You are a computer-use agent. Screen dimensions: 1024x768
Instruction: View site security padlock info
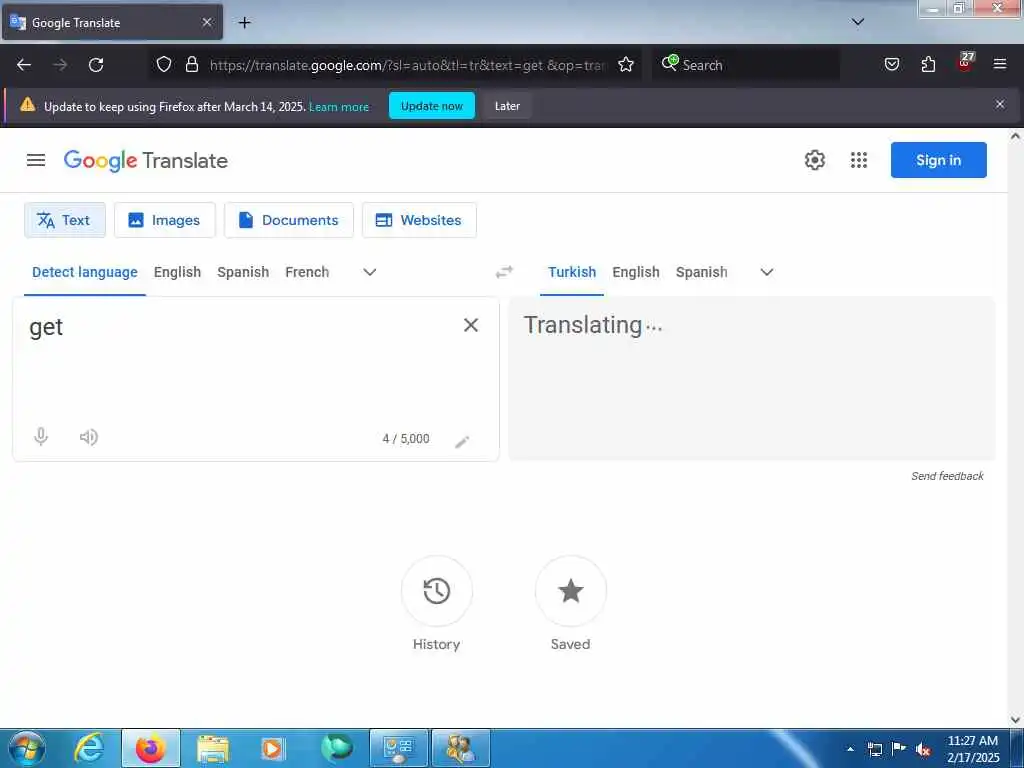click(191, 65)
